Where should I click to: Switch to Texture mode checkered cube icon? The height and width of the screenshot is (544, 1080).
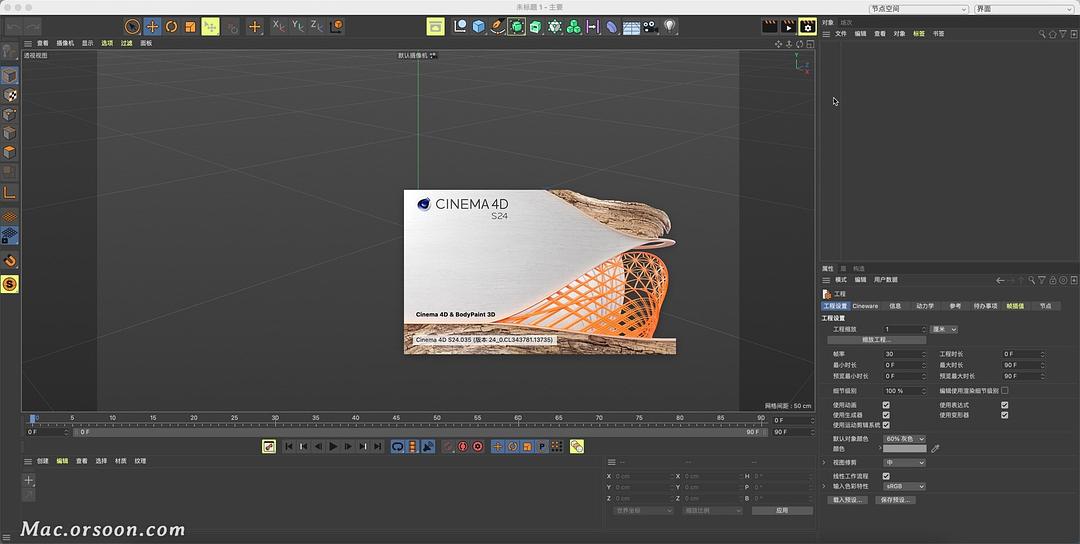[10, 95]
